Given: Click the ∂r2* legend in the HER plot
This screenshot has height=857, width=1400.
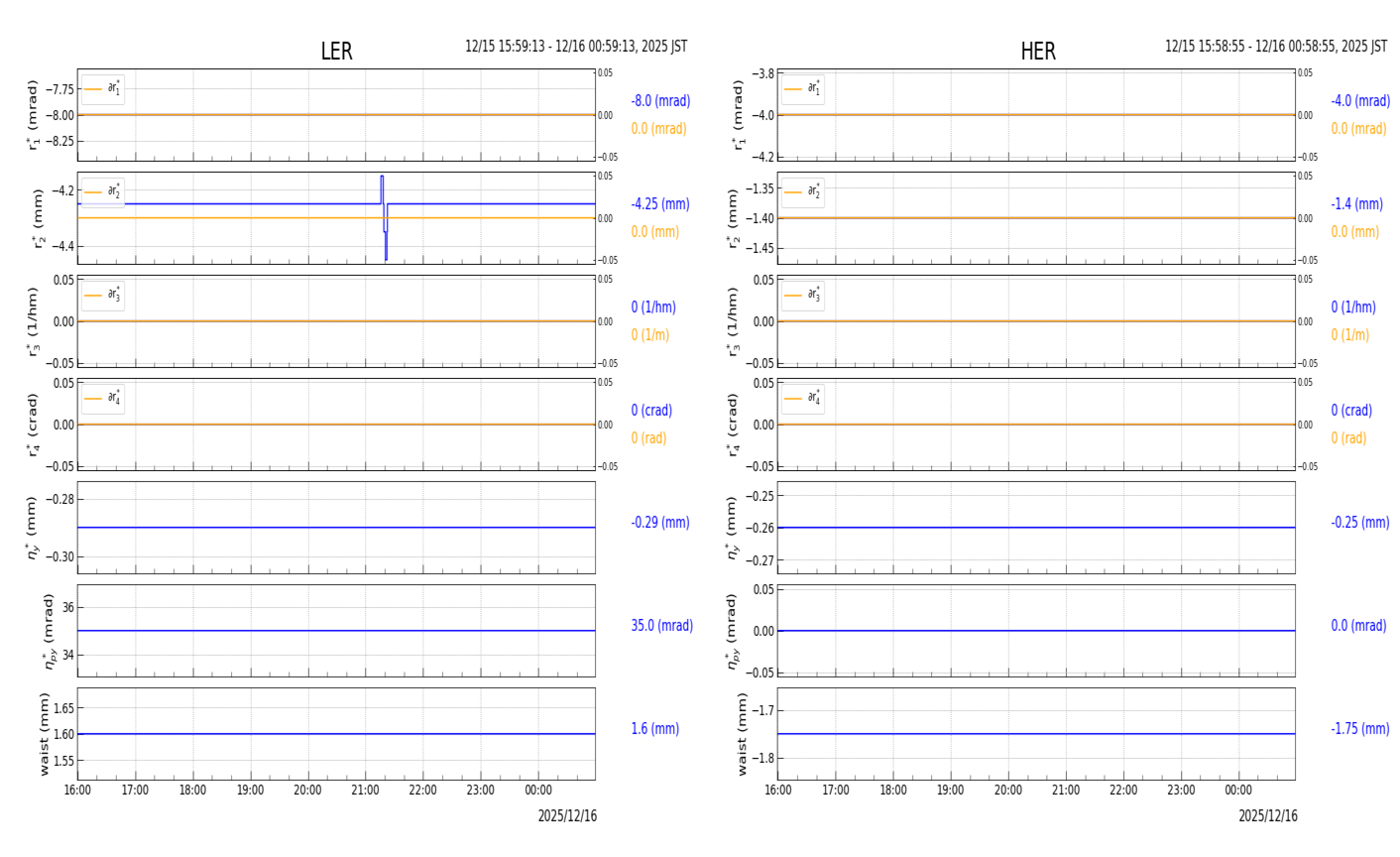Looking at the screenshot, I should pyautogui.click(x=803, y=192).
